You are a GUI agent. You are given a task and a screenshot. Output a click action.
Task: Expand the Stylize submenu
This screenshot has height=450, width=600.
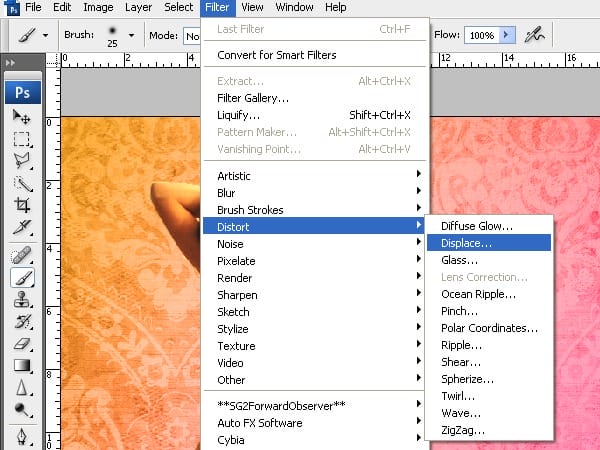tap(315, 329)
